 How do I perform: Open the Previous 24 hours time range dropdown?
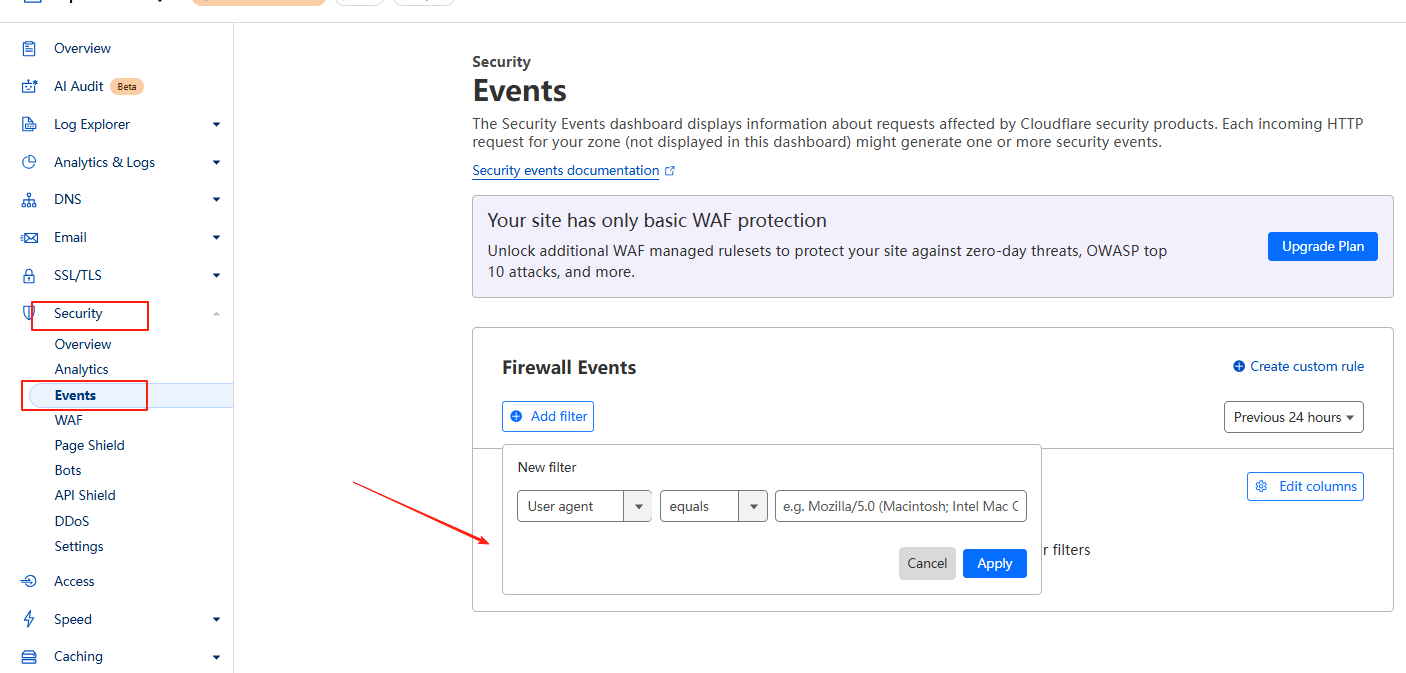[x=1293, y=416]
